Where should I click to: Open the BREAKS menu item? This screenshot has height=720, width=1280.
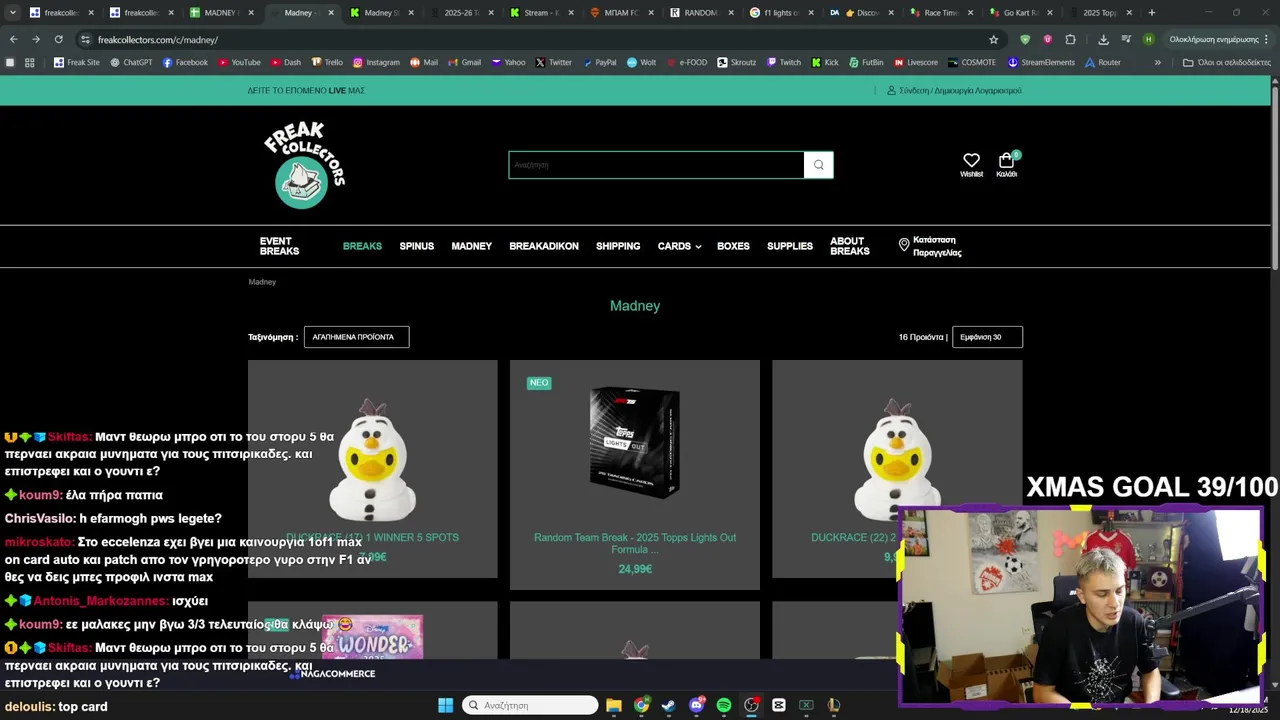click(362, 246)
